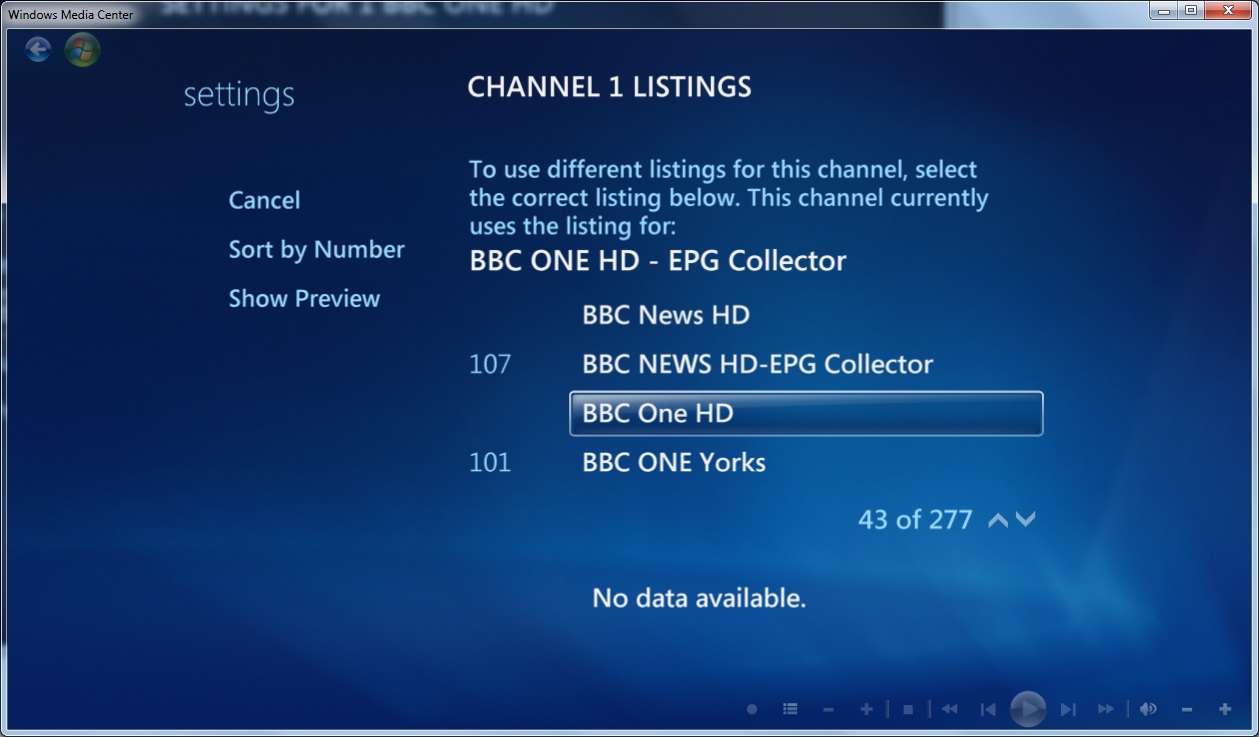Select Show Preview

[304, 299]
